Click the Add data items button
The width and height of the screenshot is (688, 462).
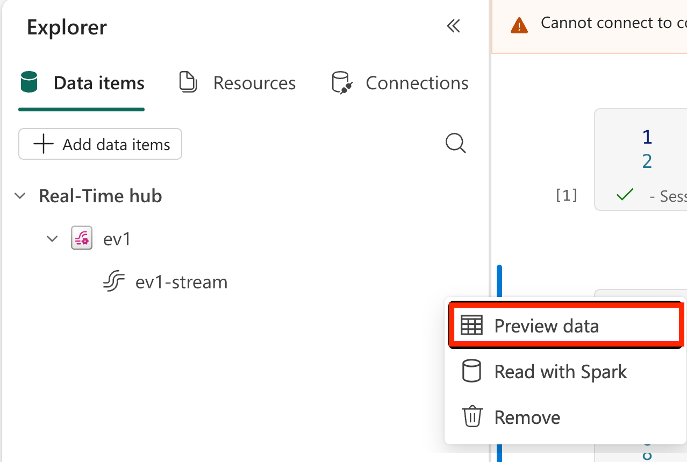click(100, 144)
